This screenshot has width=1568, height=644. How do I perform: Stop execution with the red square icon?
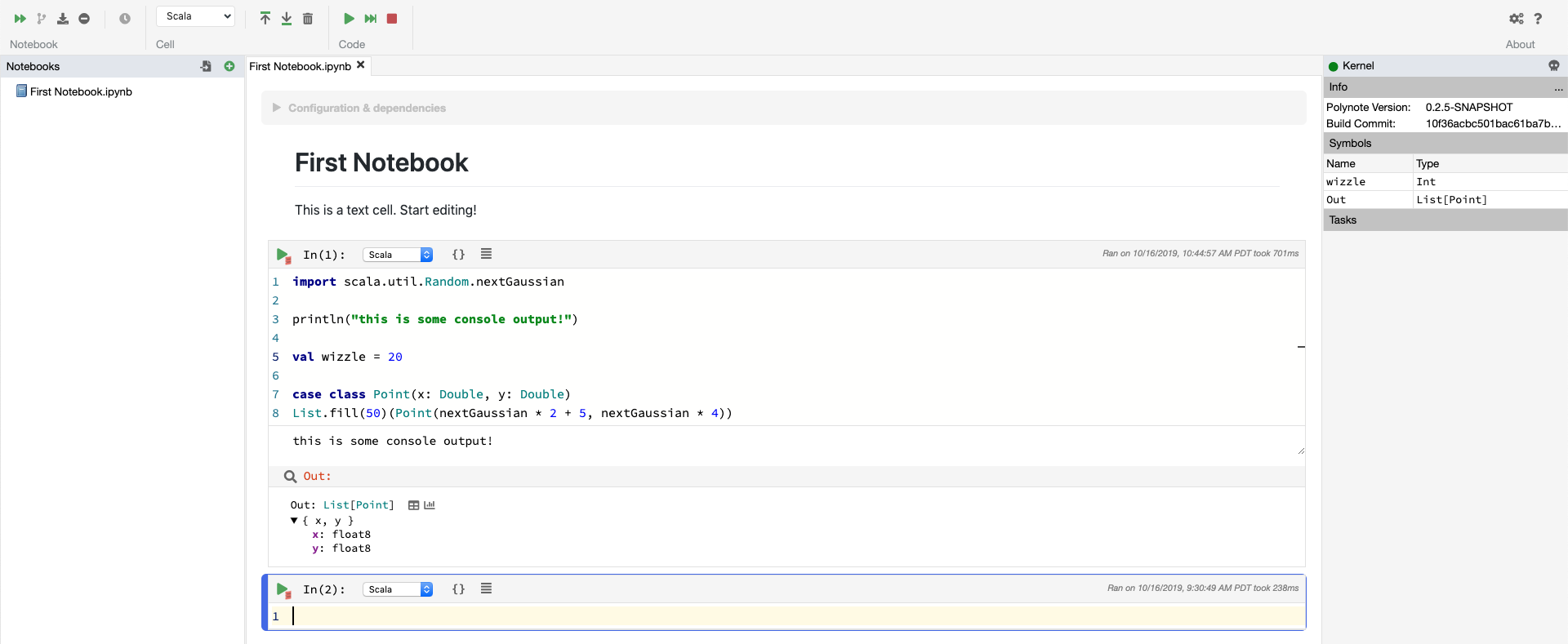tap(392, 18)
